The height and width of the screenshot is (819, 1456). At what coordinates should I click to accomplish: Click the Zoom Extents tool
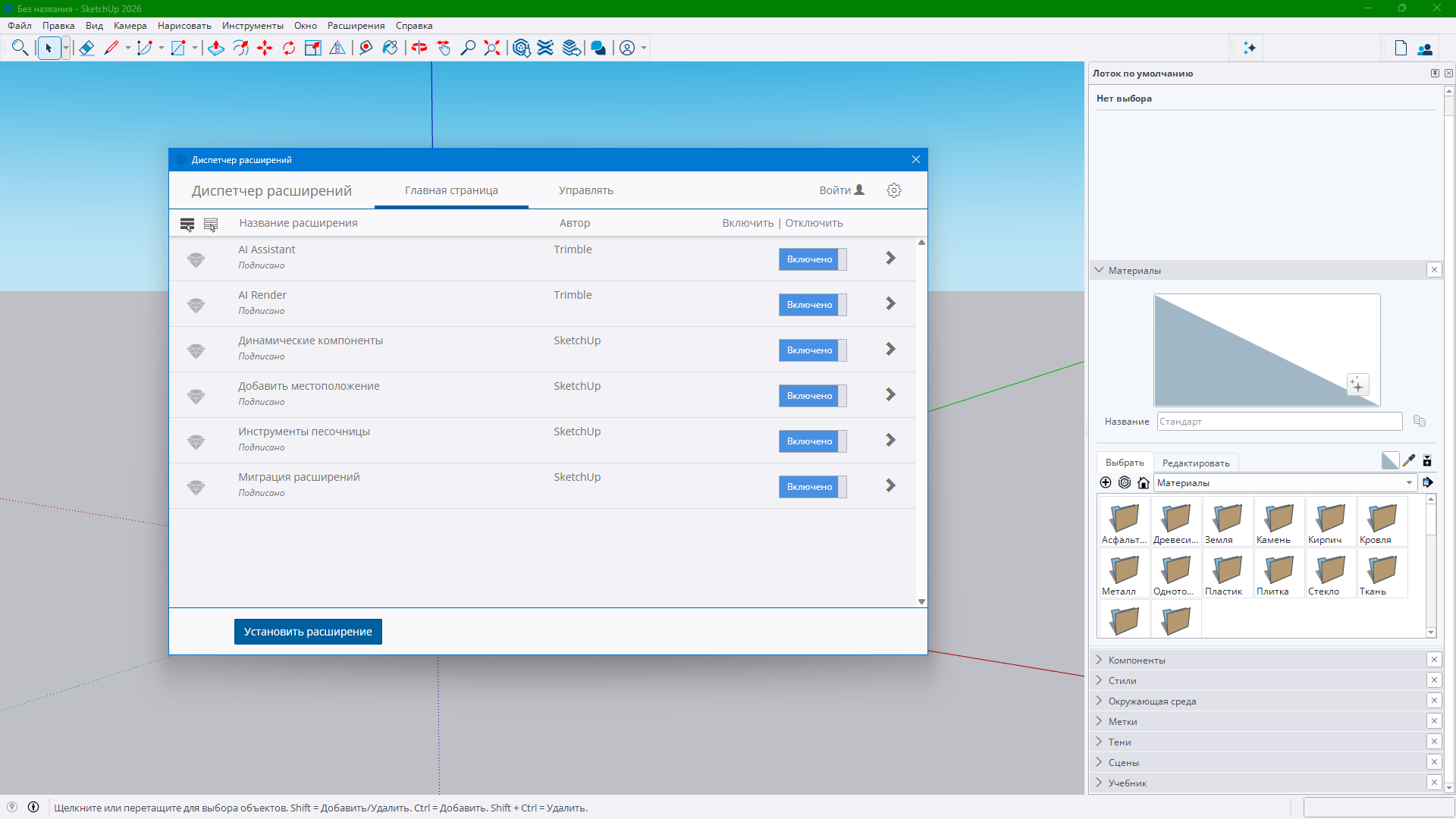pyautogui.click(x=492, y=48)
